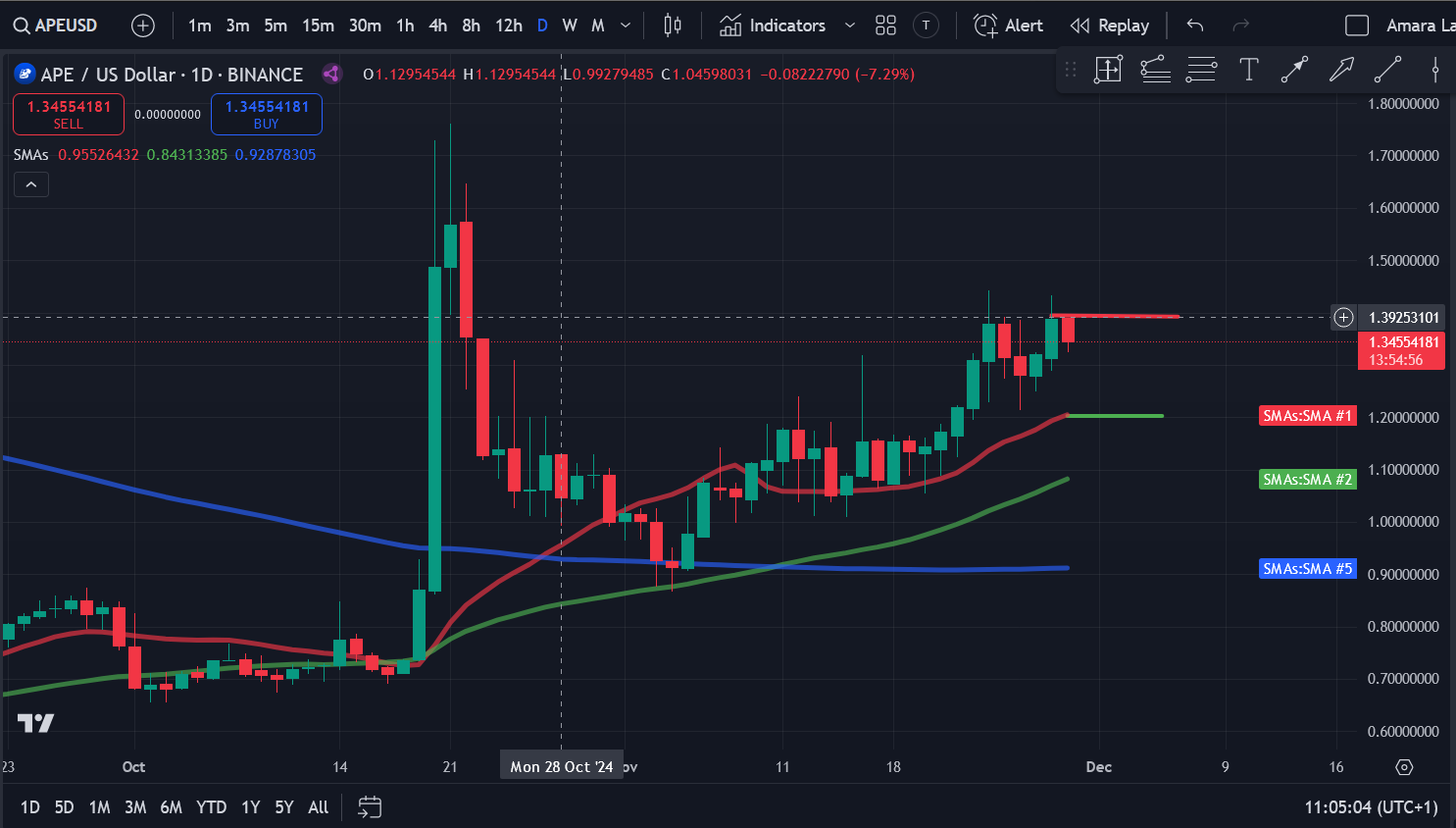Expand favorite indicators dropdown arrow
1456x828 pixels.
pos(850,26)
